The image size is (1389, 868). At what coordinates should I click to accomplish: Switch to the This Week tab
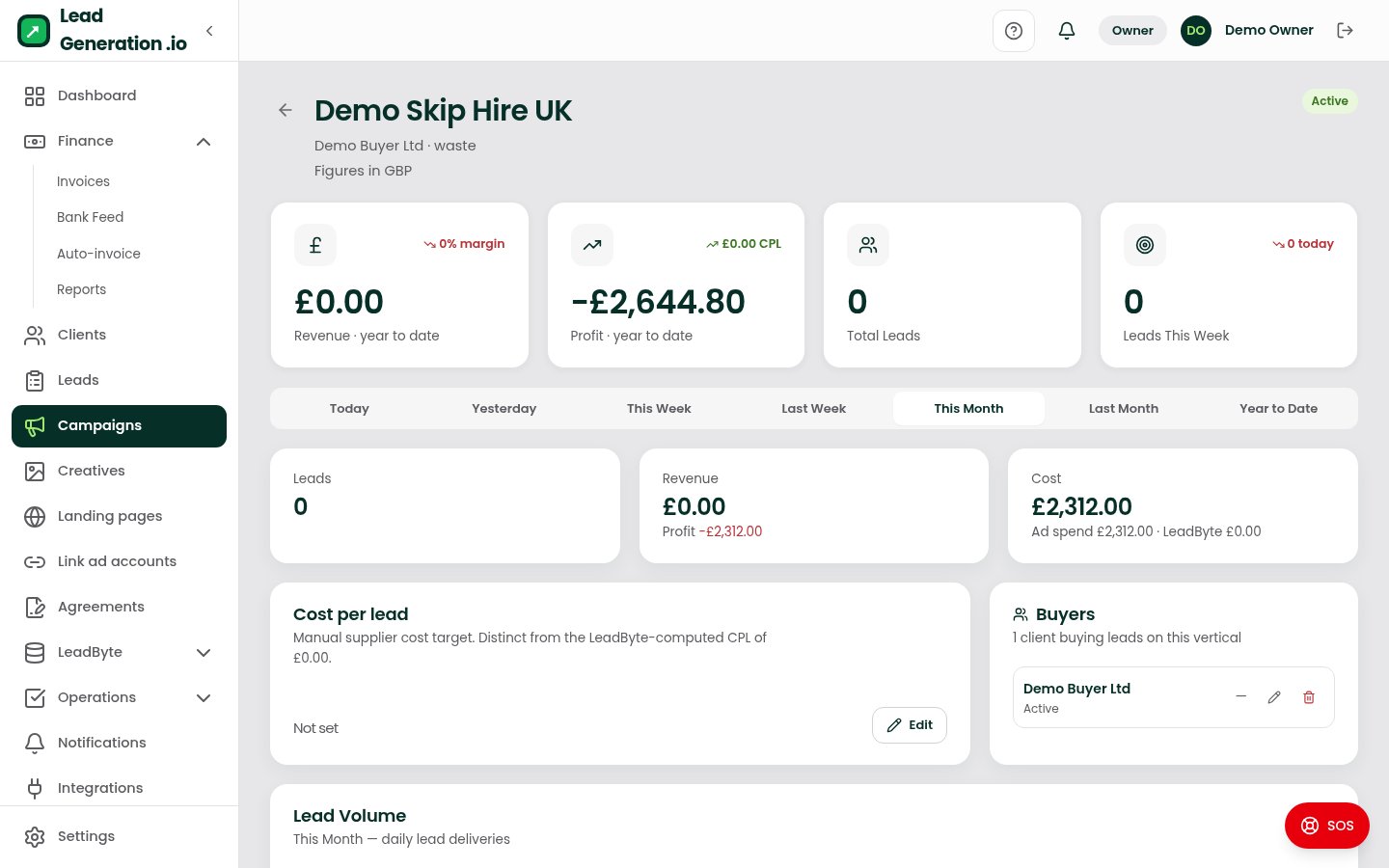point(659,409)
